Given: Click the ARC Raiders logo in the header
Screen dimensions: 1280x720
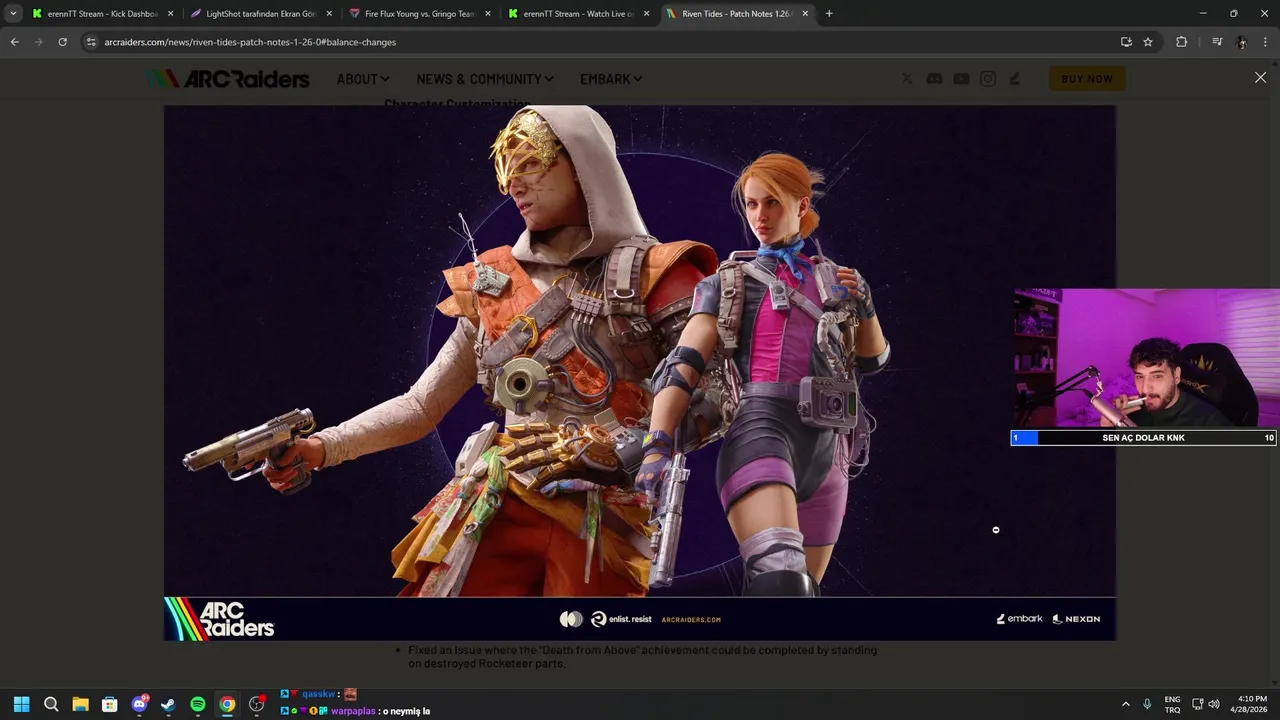Looking at the screenshot, I should (x=228, y=79).
